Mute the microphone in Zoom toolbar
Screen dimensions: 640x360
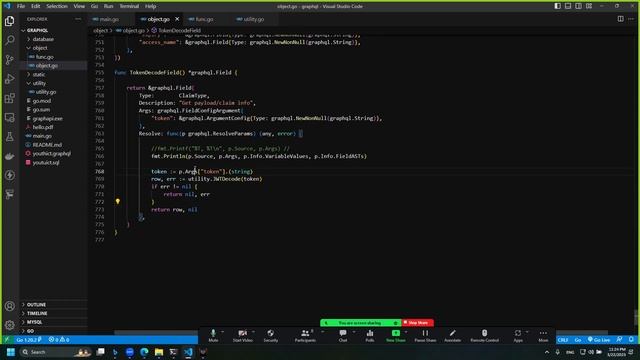pos(213,336)
